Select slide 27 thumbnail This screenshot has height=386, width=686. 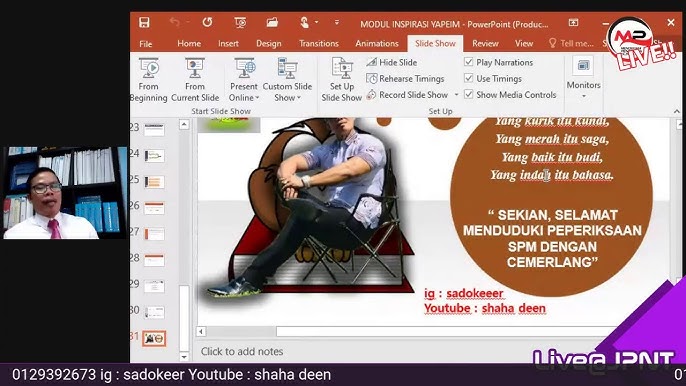pos(154,234)
